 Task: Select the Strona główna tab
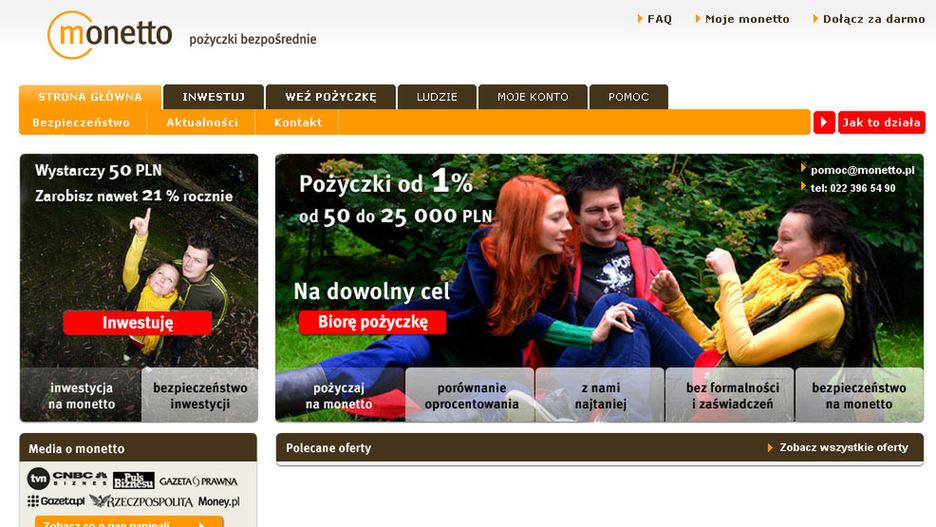(90, 97)
